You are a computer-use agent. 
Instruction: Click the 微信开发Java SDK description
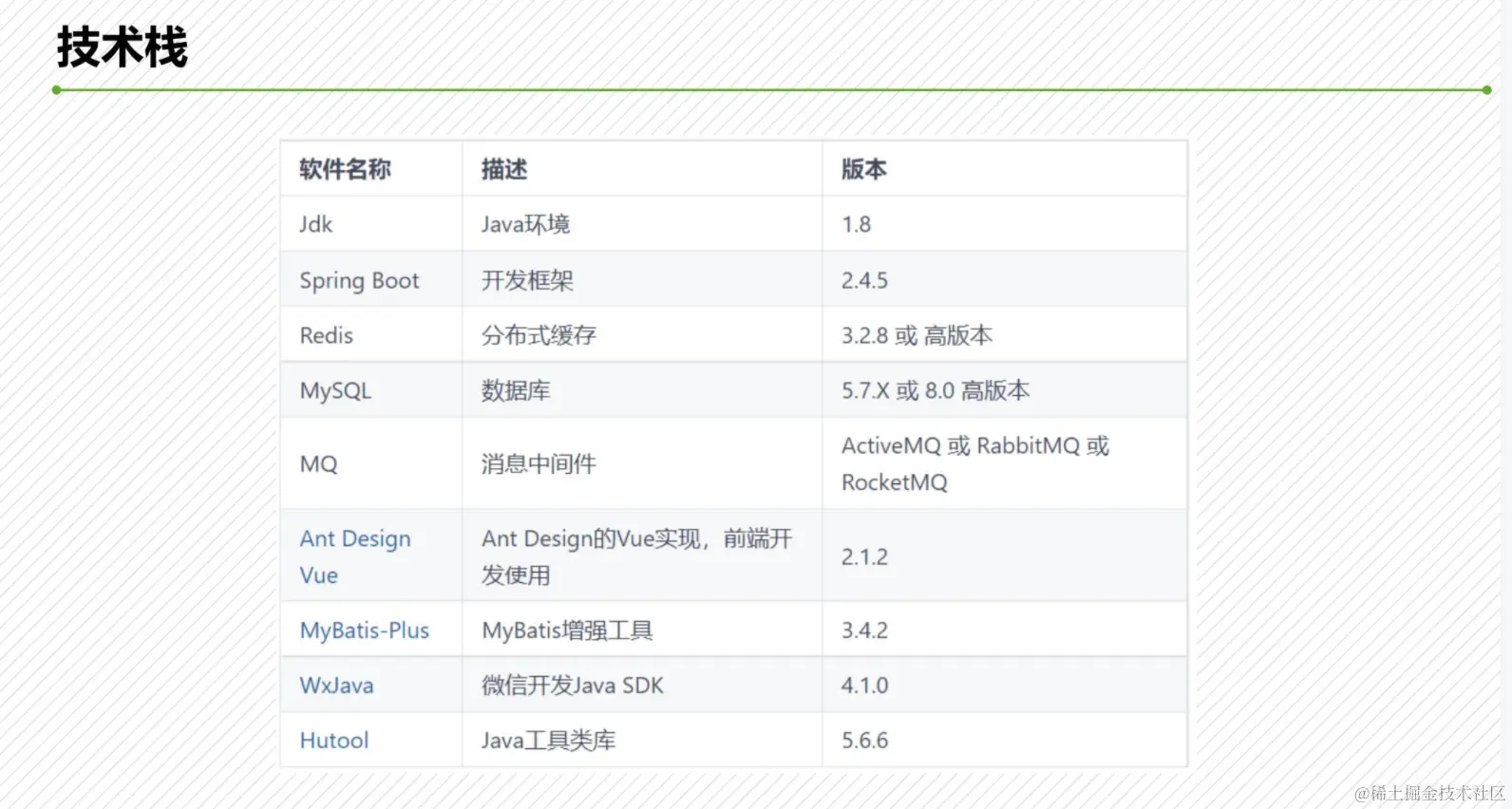tap(573, 686)
